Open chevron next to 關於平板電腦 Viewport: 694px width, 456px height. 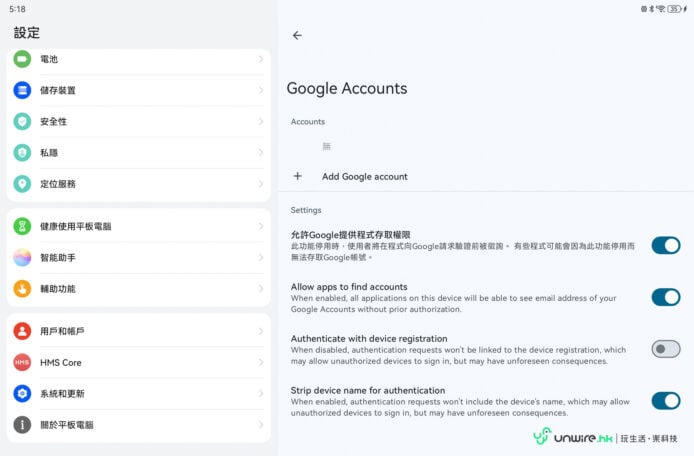pos(261,425)
